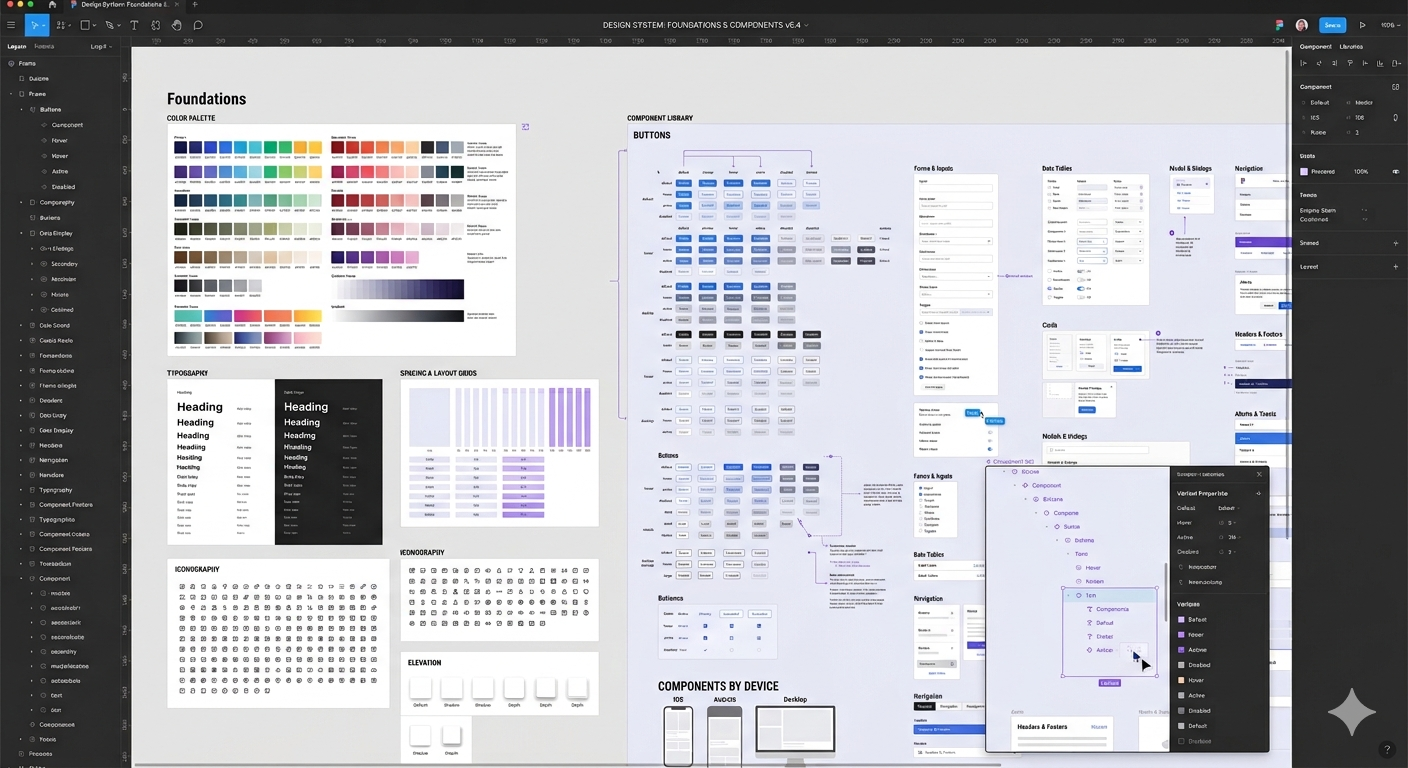Toggle the constrain proportions link icon
Screen dimensions: 1408x768
(1396, 117)
